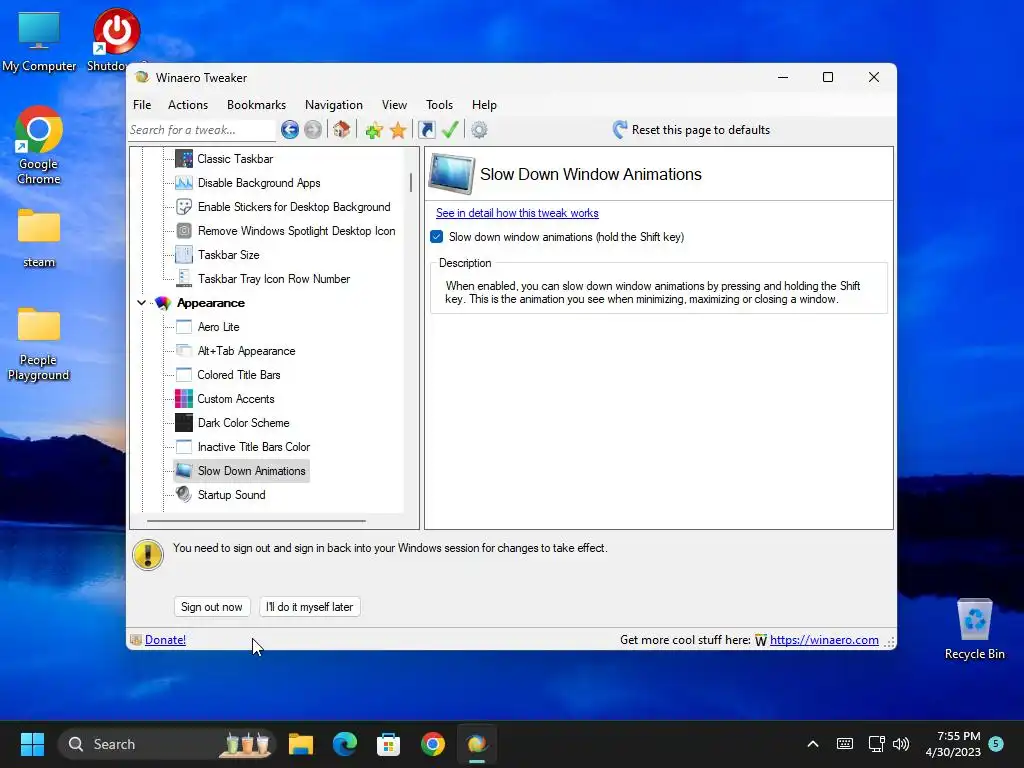Click the Appearance category colorful icon

163,303
